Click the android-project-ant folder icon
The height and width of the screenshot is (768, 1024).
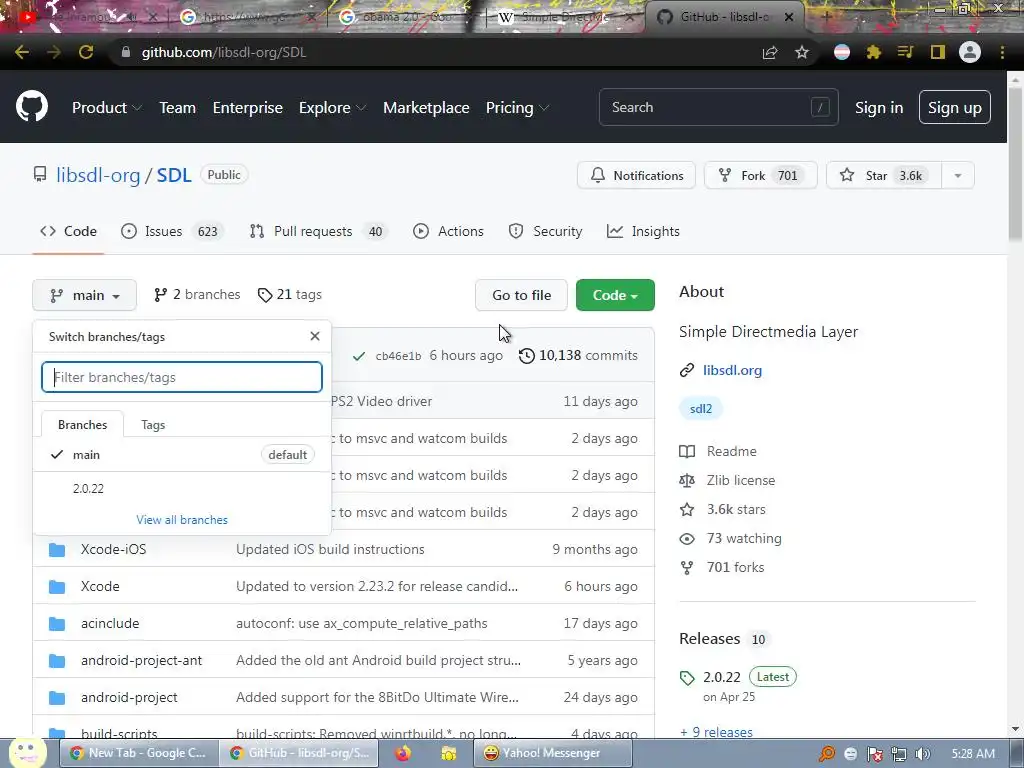(57, 660)
